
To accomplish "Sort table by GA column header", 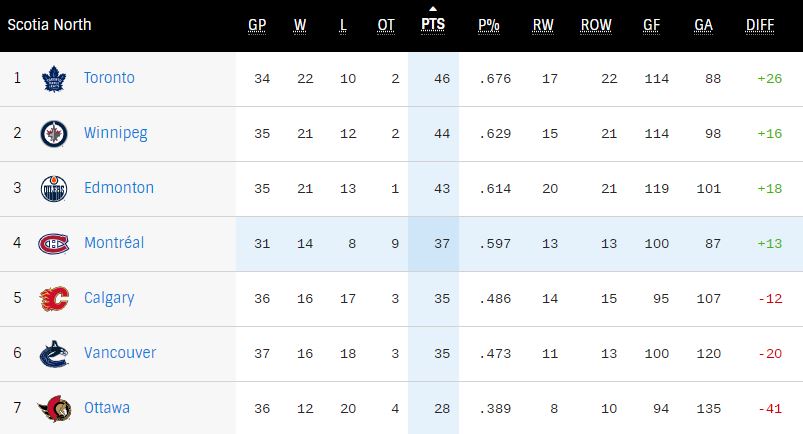I will (x=703, y=25).
